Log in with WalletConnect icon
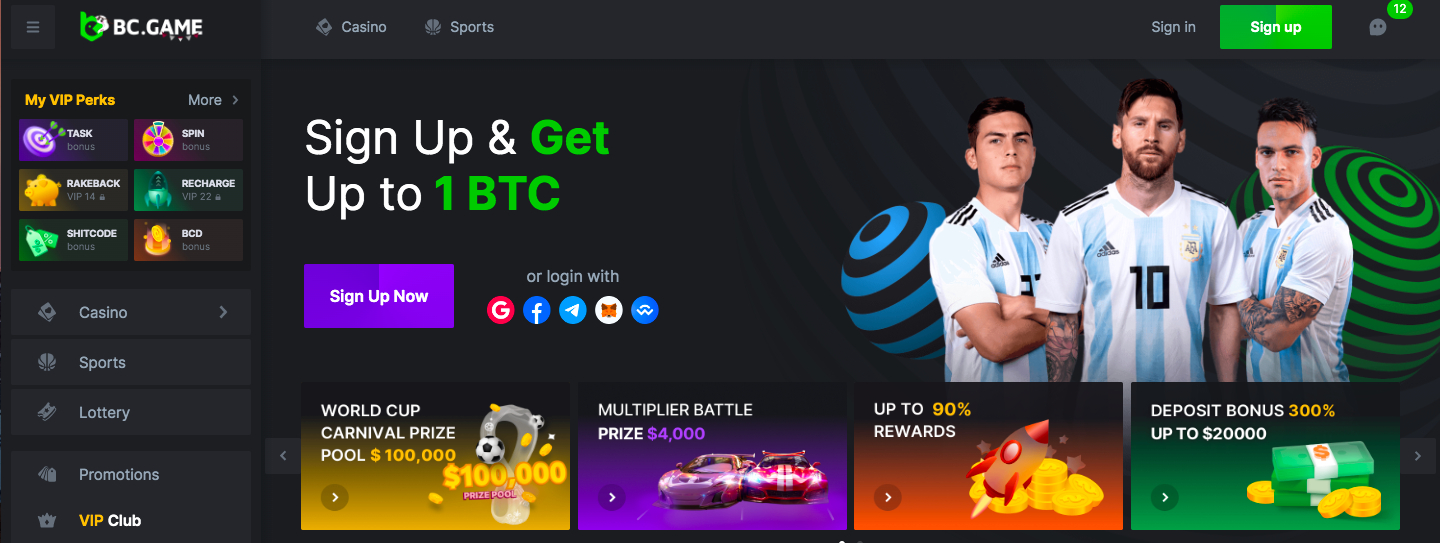1440x543 pixels. point(645,310)
